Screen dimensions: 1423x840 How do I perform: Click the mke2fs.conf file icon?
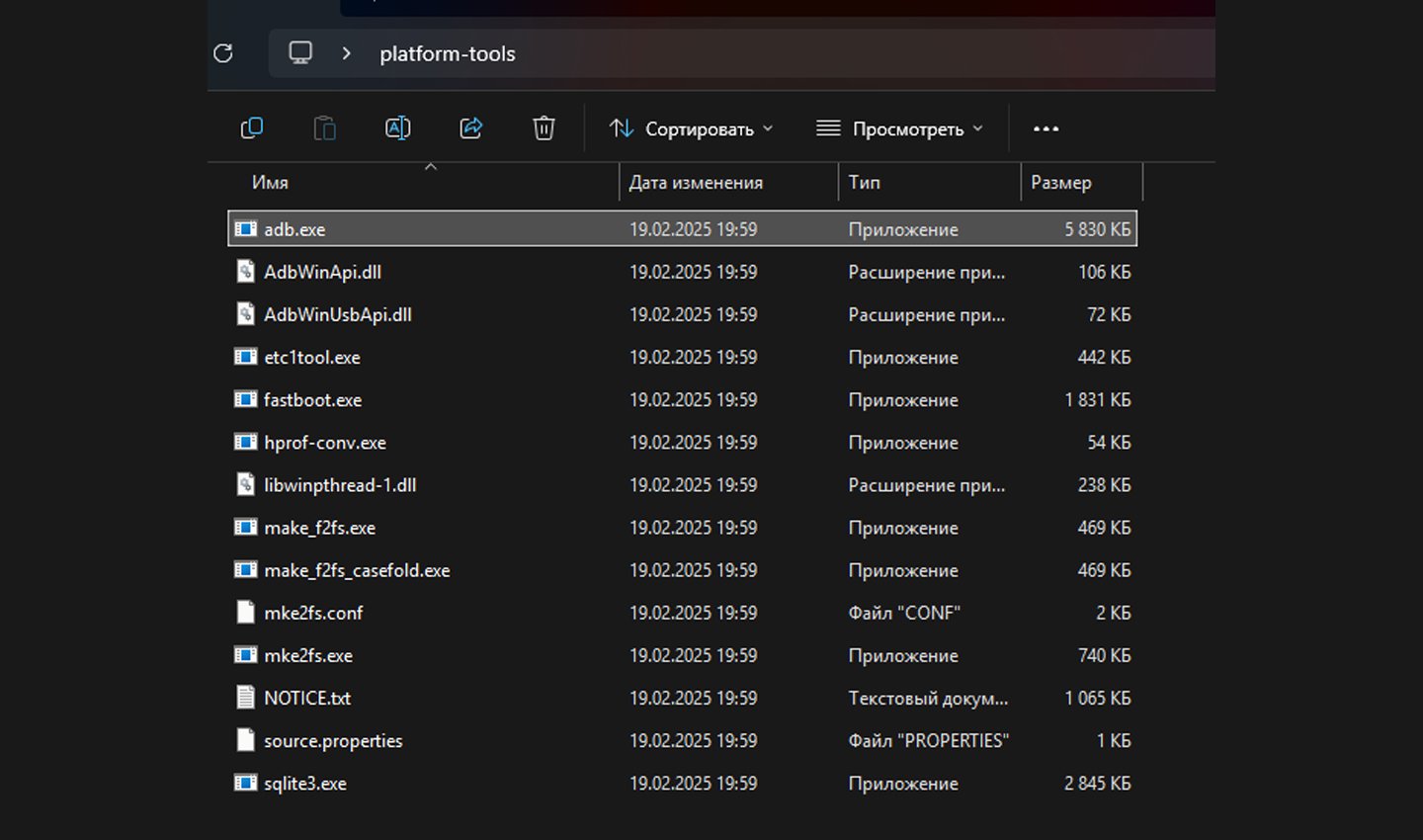click(245, 612)
